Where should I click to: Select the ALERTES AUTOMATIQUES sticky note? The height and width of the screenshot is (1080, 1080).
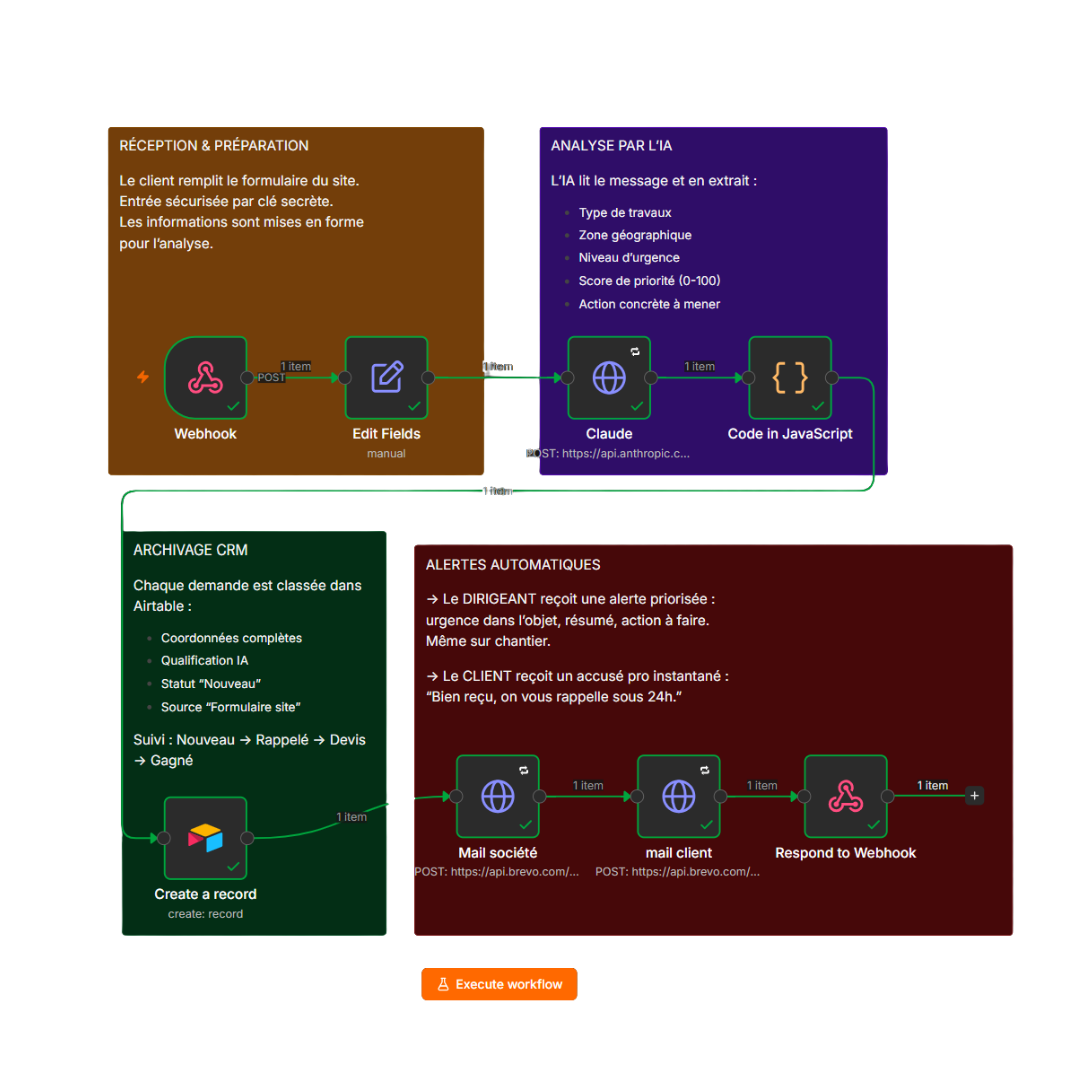point(512,565)
